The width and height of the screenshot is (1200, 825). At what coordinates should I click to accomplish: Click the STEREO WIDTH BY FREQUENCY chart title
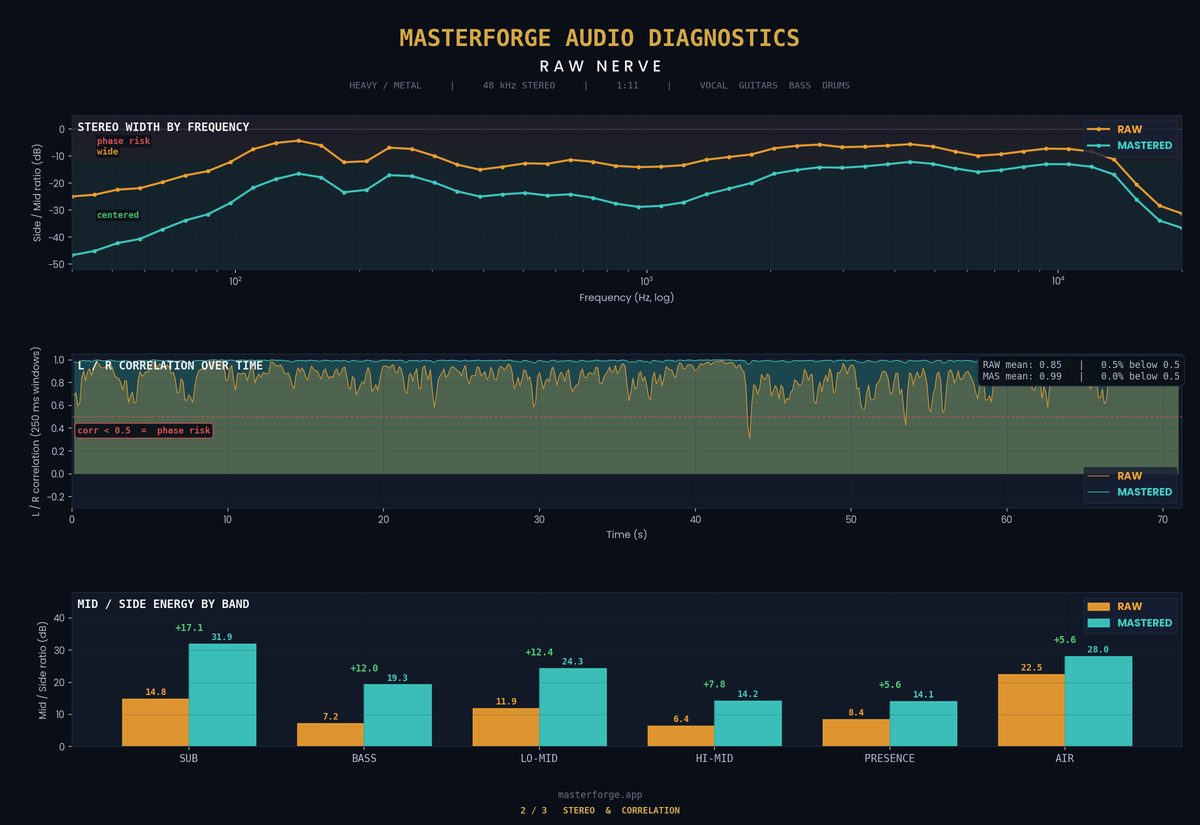pos(163,127)
